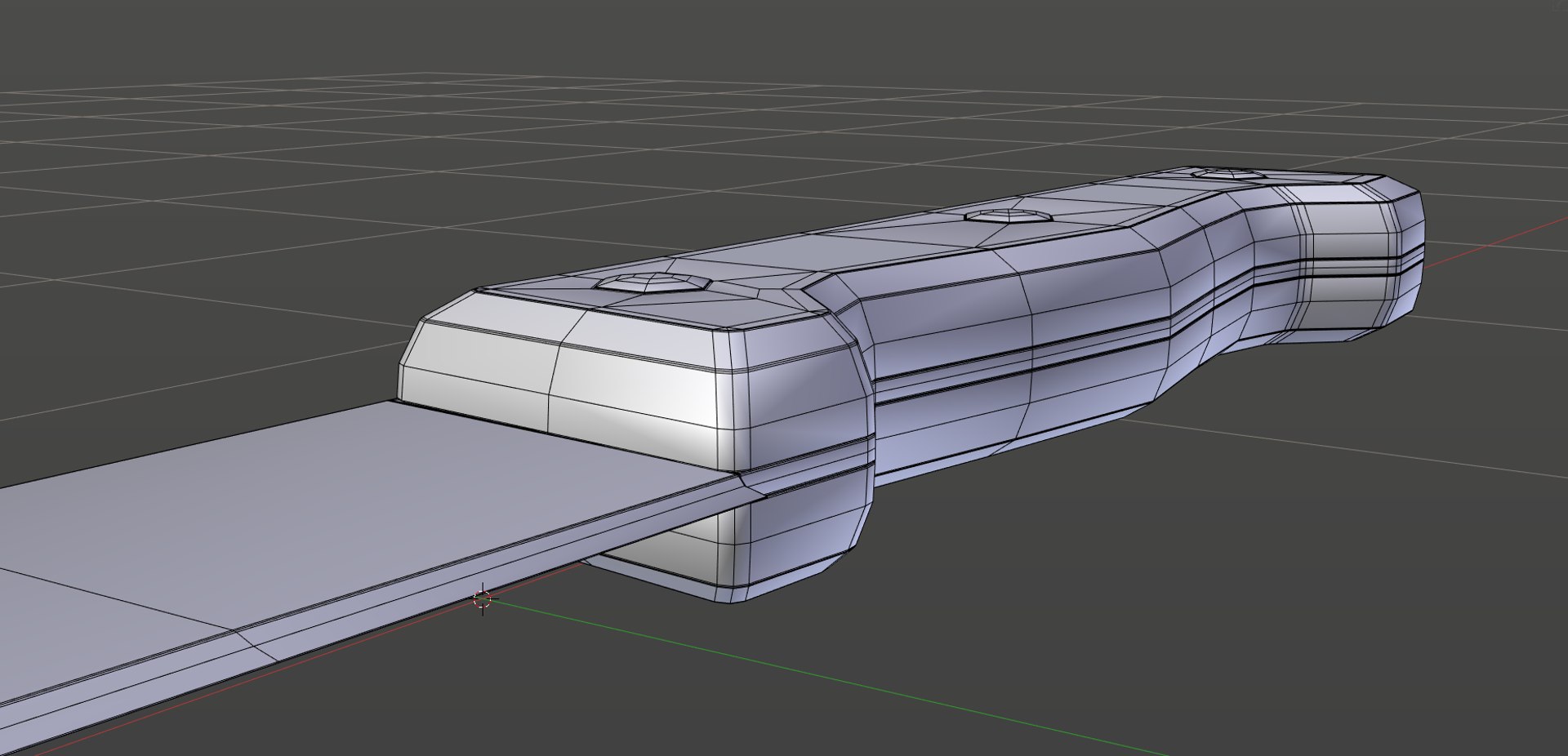The width and height of the screenshot is (1568, 756).
Task: Select the front rivet on the bolster
Action: point(653,282)
